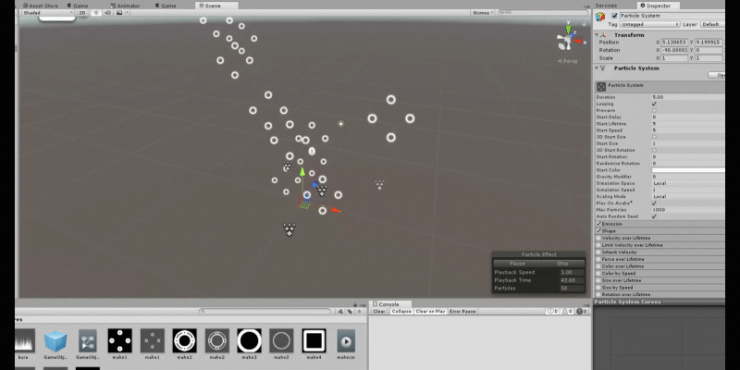Open scene effects image icon
The image size is (740, 370).
[x=119, y=13]
